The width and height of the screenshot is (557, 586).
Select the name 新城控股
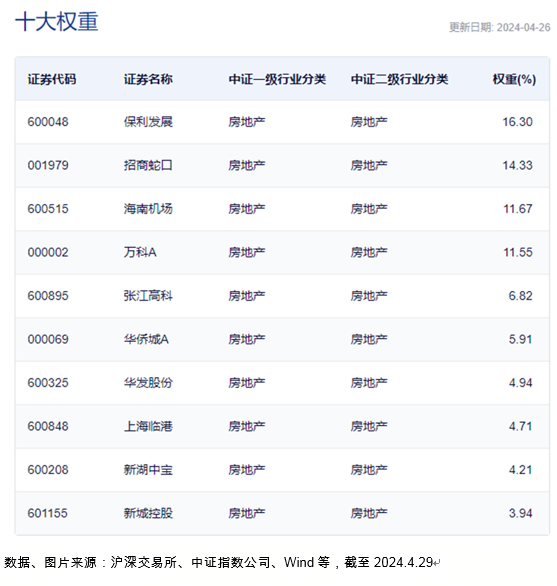148,513
